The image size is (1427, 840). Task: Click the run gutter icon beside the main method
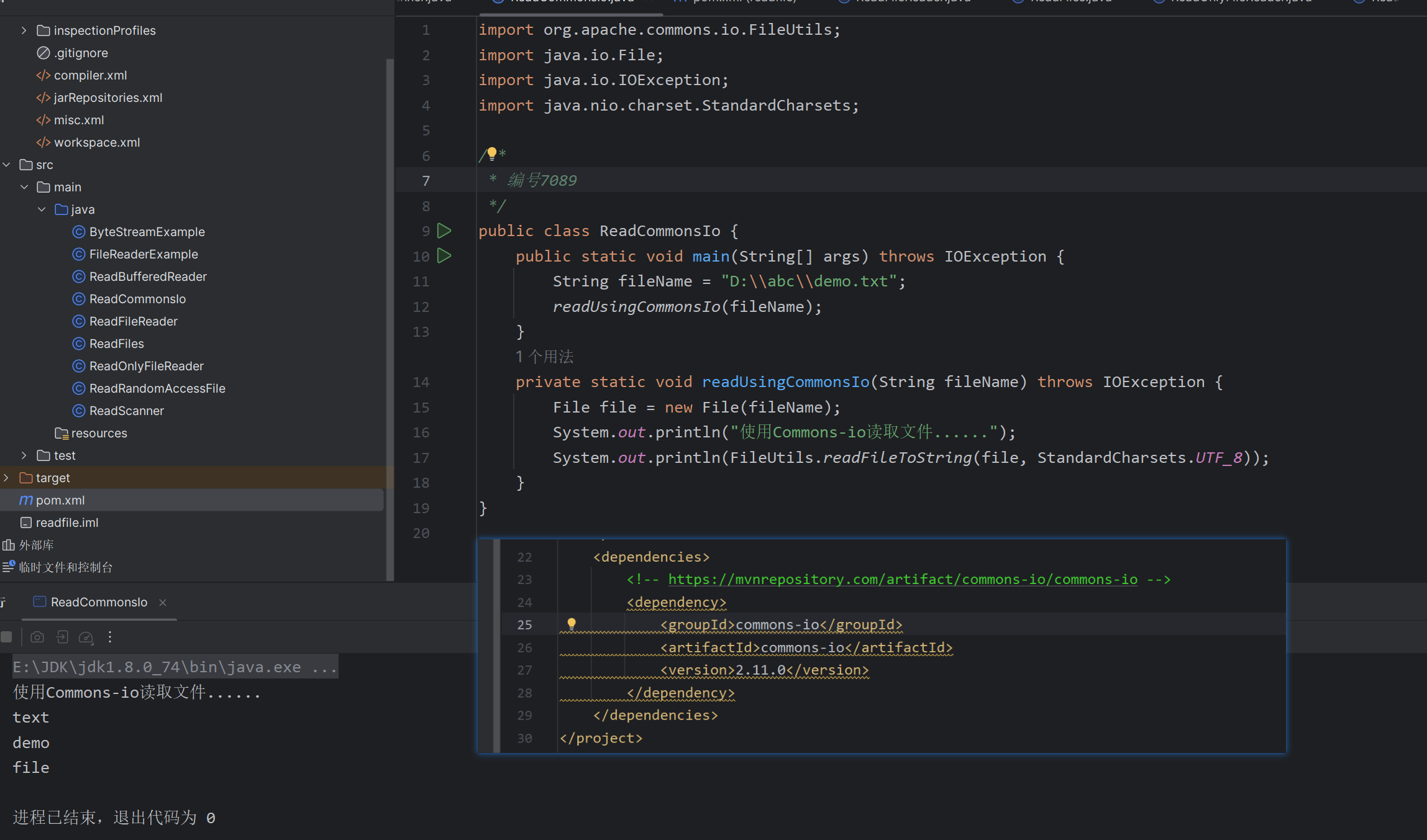444,256
